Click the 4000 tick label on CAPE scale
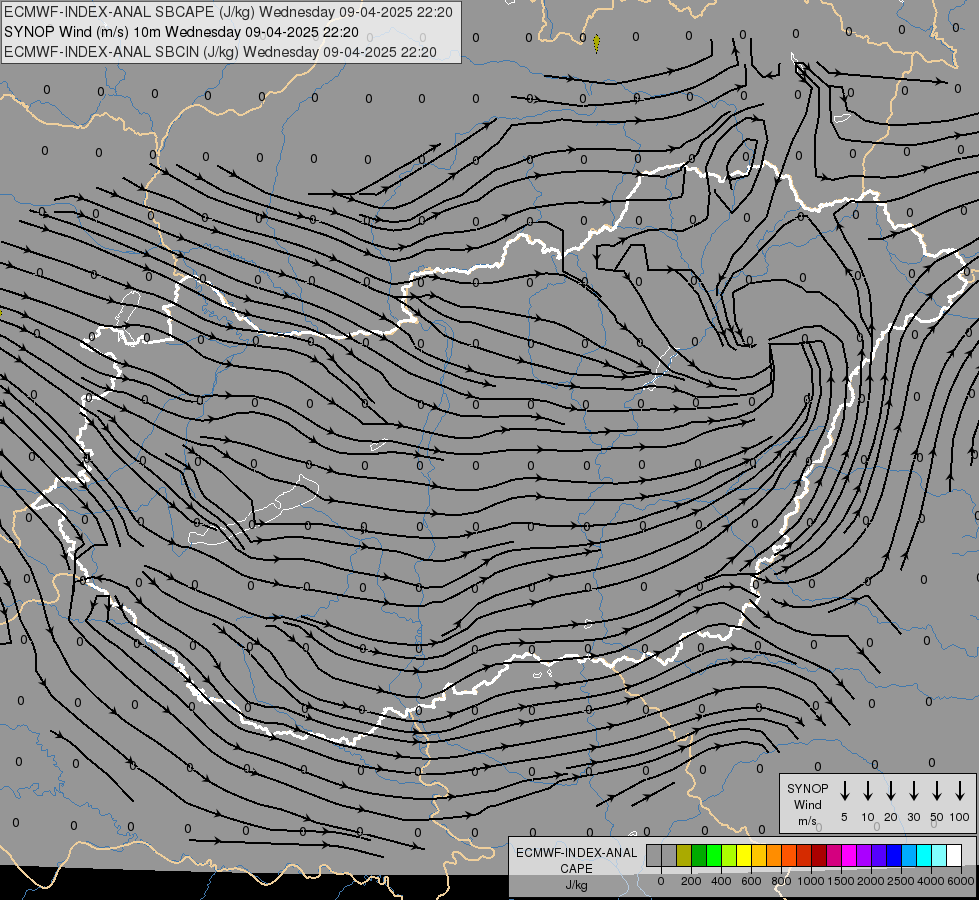Screen dimensions: 979x900 tap(931, 881)
